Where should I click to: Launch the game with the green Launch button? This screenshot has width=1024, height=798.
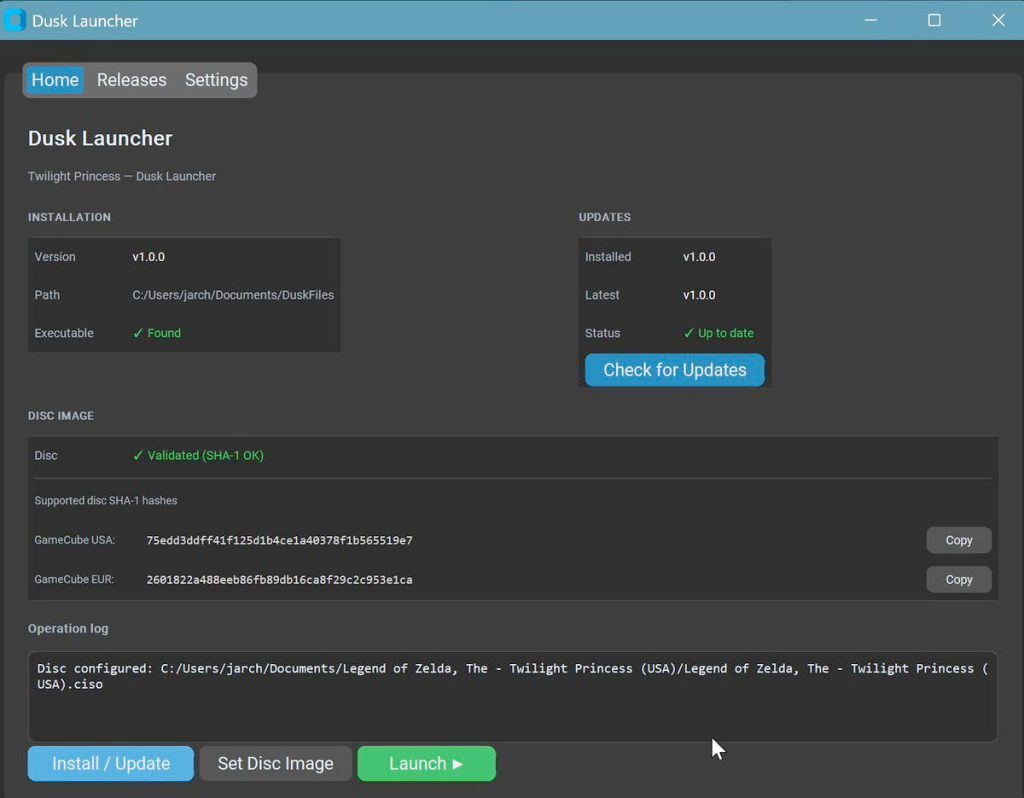tap(426, 763)
